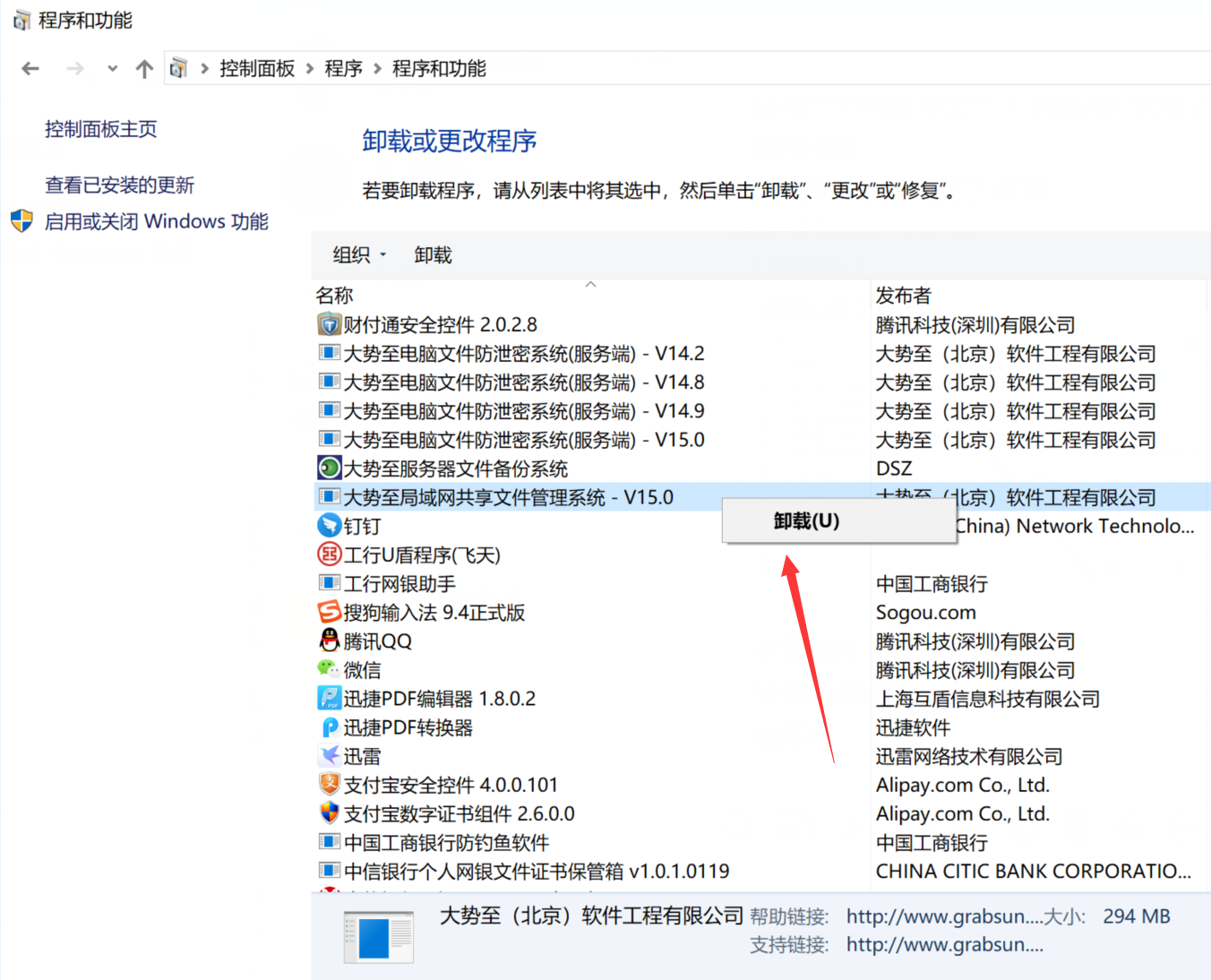This screenshot has width=1211, height=980.
Task: Click the icon beside 大势至电脑文件防泄密系统 V14.2
Action: point(330,353)
